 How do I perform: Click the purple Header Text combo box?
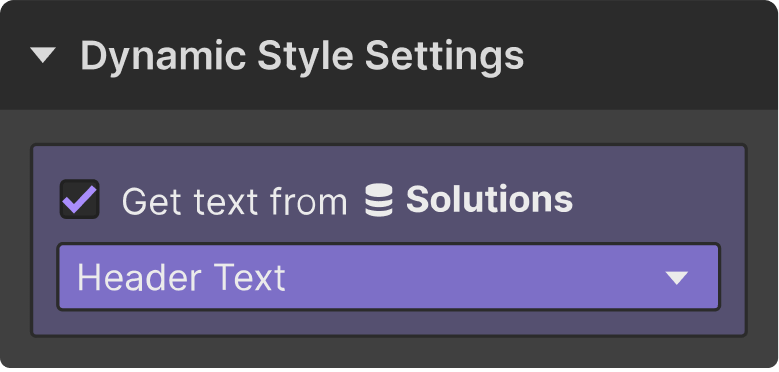[389, 277]
